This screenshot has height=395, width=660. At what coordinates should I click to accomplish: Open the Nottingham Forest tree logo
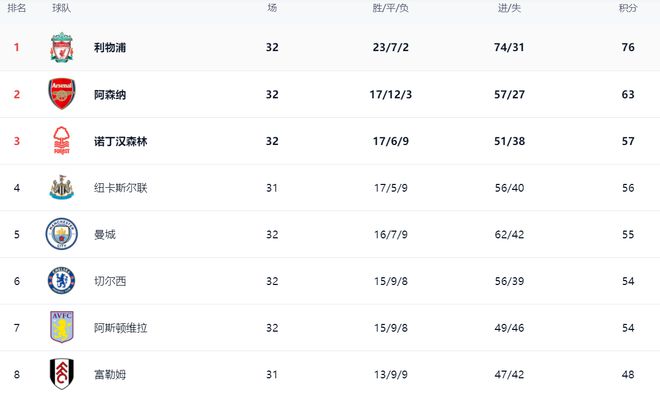(x=61, y=141)
